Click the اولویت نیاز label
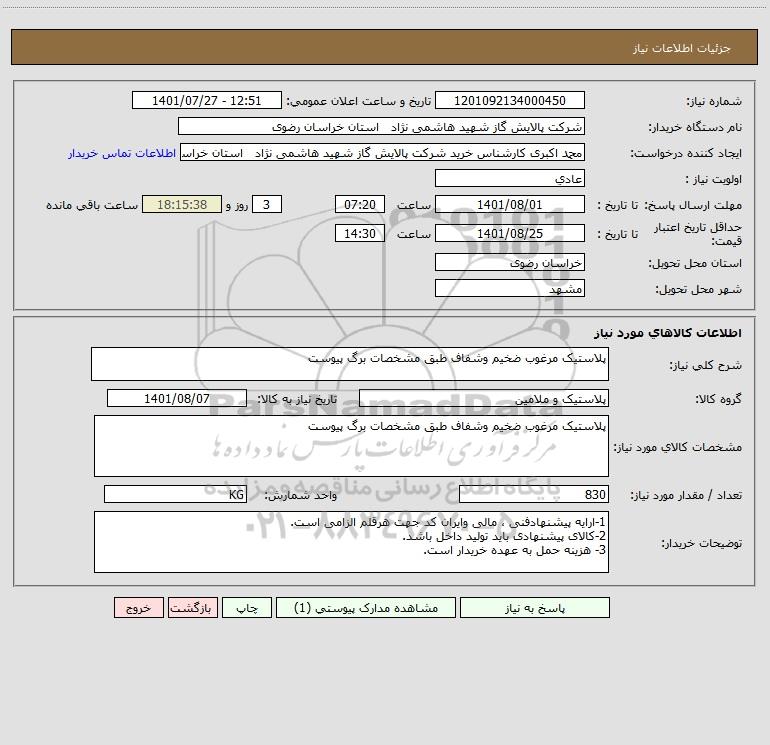The height and width of the screenshot is (745, 770). point(714,180)
